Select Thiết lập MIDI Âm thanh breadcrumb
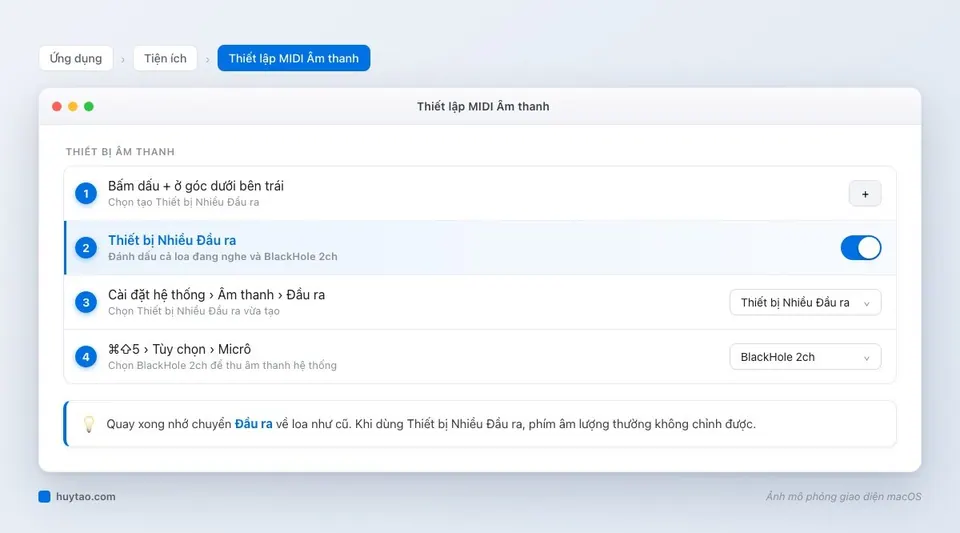 (294, 58)
